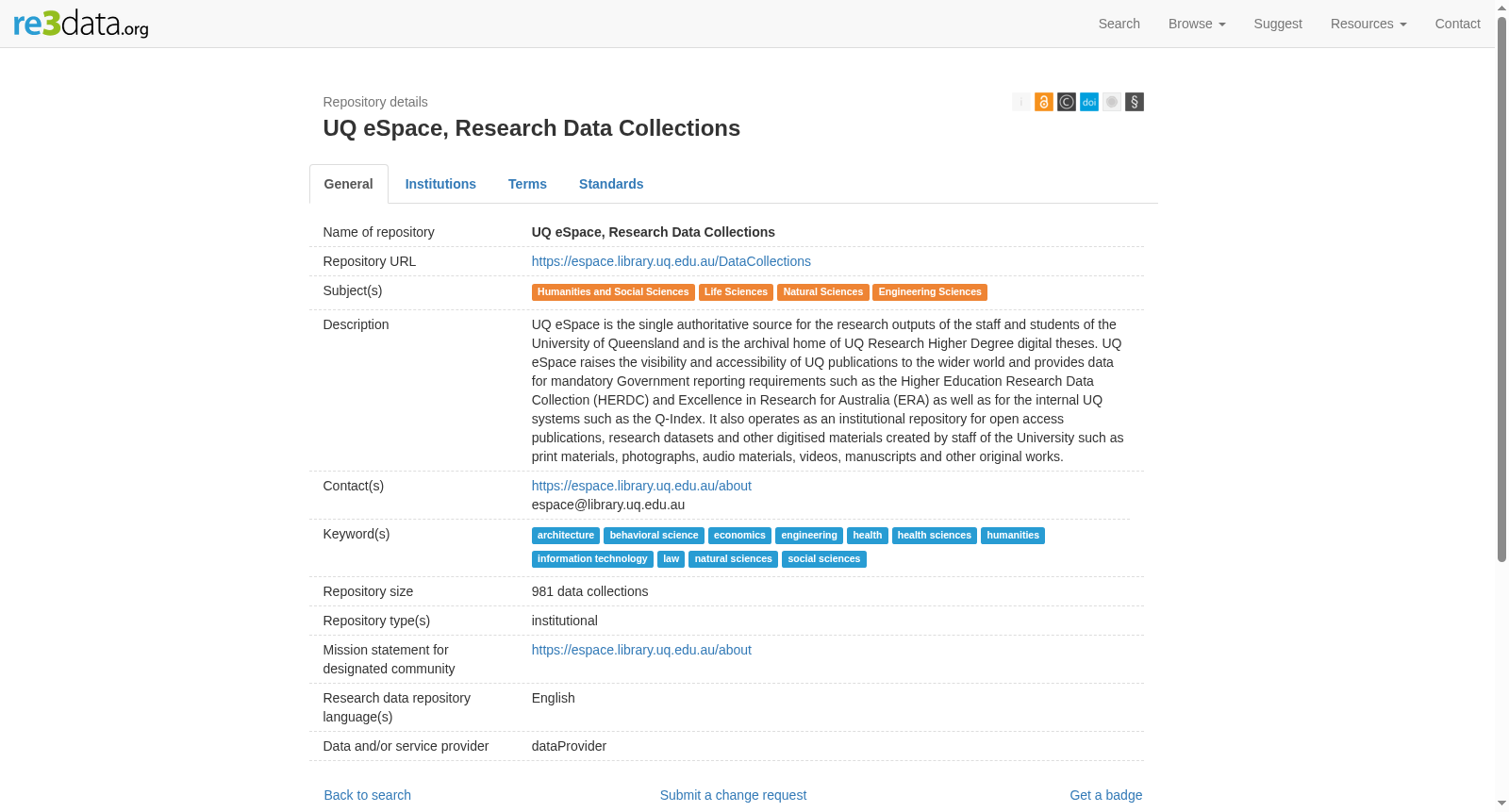Click the scrollbar up arrow
This screenshot has width=1509, height=812.
pyautogui.click(x=1501, y=8)
